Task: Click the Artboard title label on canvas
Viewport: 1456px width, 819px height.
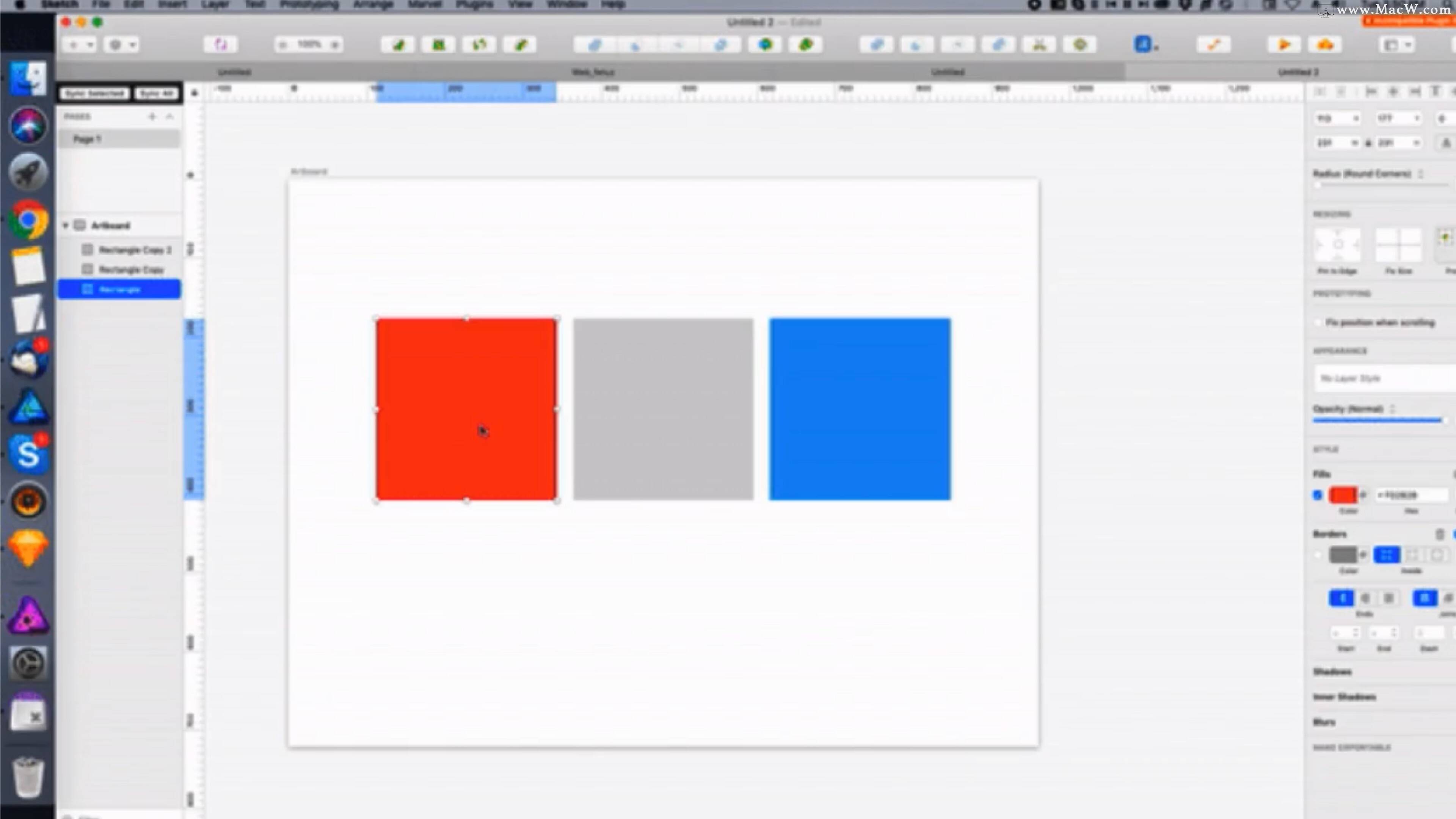Action: [309, 171]
